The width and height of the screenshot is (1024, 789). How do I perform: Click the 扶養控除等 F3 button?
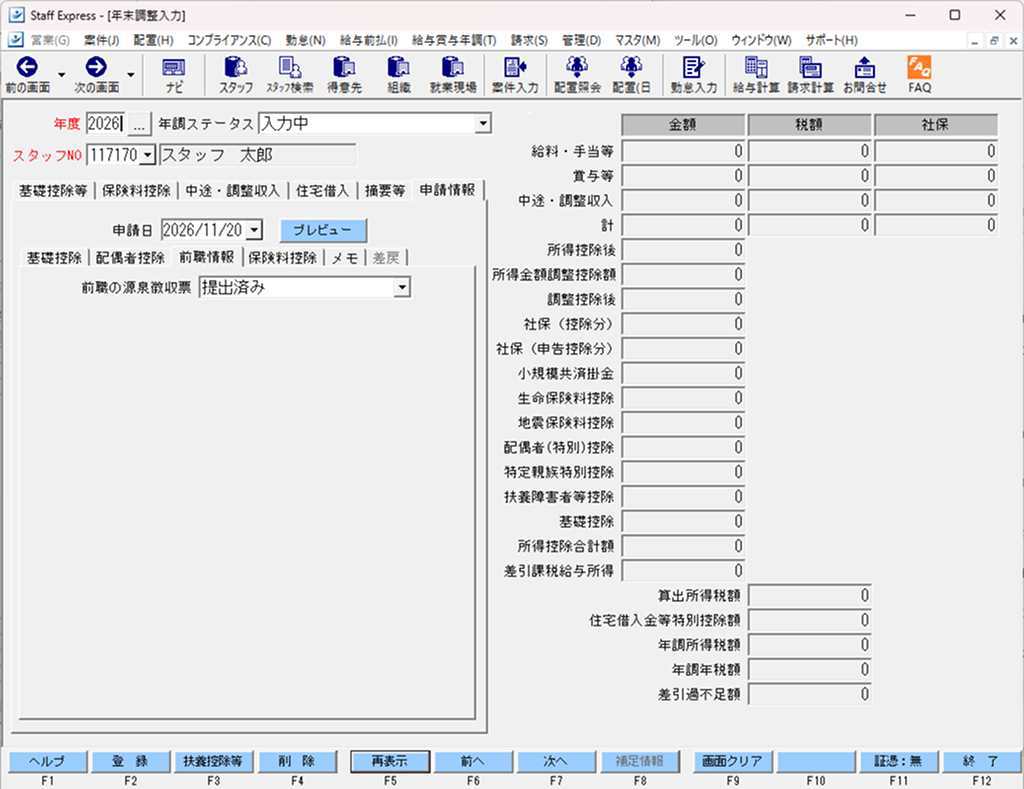213,762
